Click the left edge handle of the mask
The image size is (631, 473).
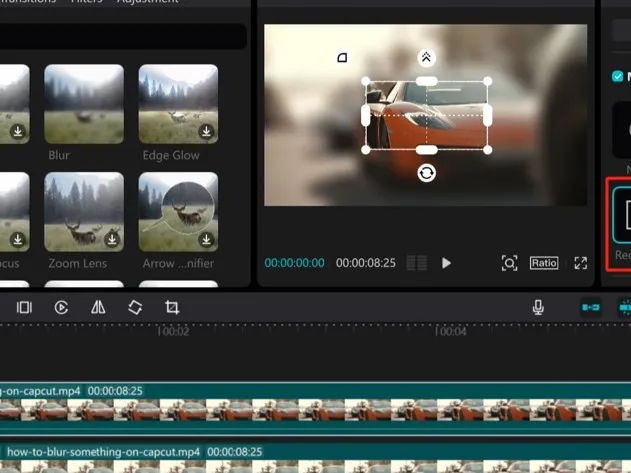click(x=366, y=116)
